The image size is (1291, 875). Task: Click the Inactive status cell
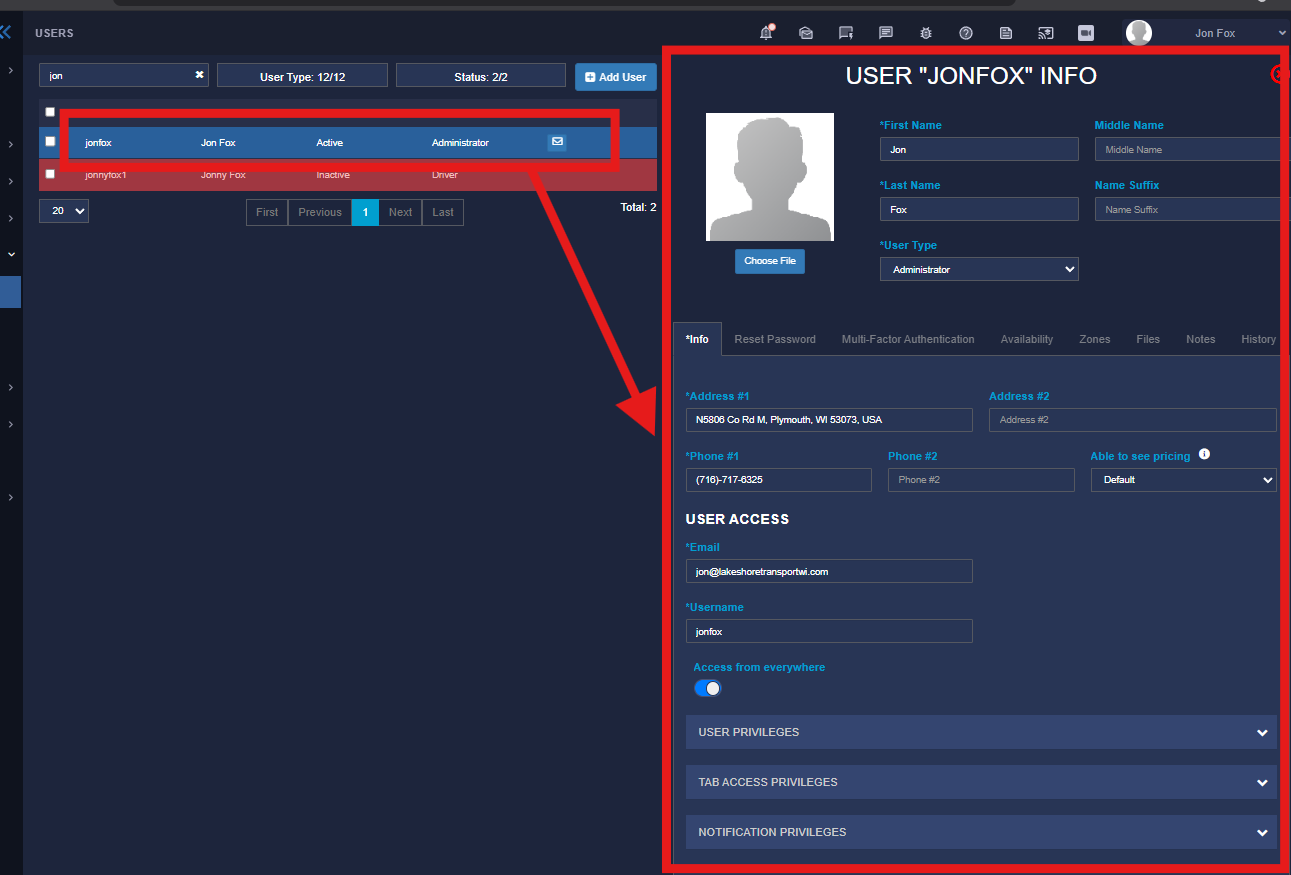click(x=333, y=175)
